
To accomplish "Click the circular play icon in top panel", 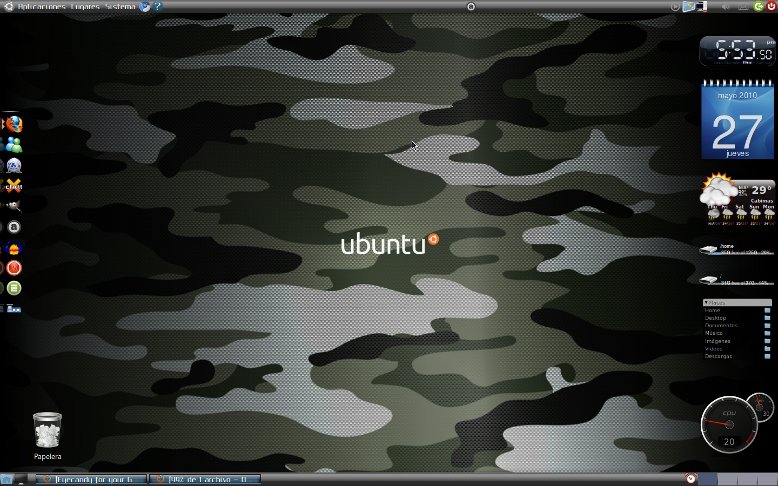I will [x=675, y=6].
